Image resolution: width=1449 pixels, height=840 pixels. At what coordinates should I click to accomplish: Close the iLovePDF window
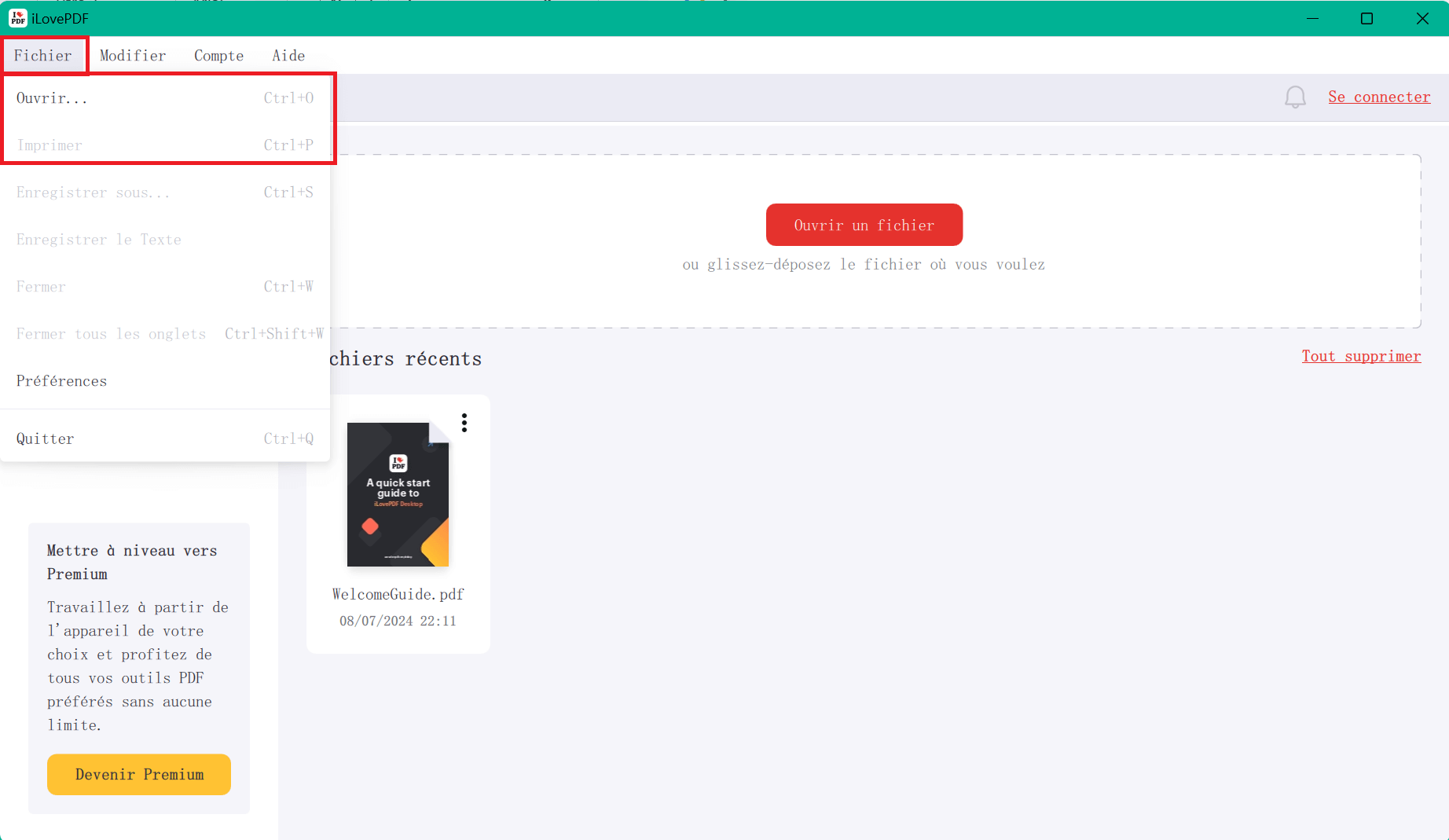tap(1422, 18)
